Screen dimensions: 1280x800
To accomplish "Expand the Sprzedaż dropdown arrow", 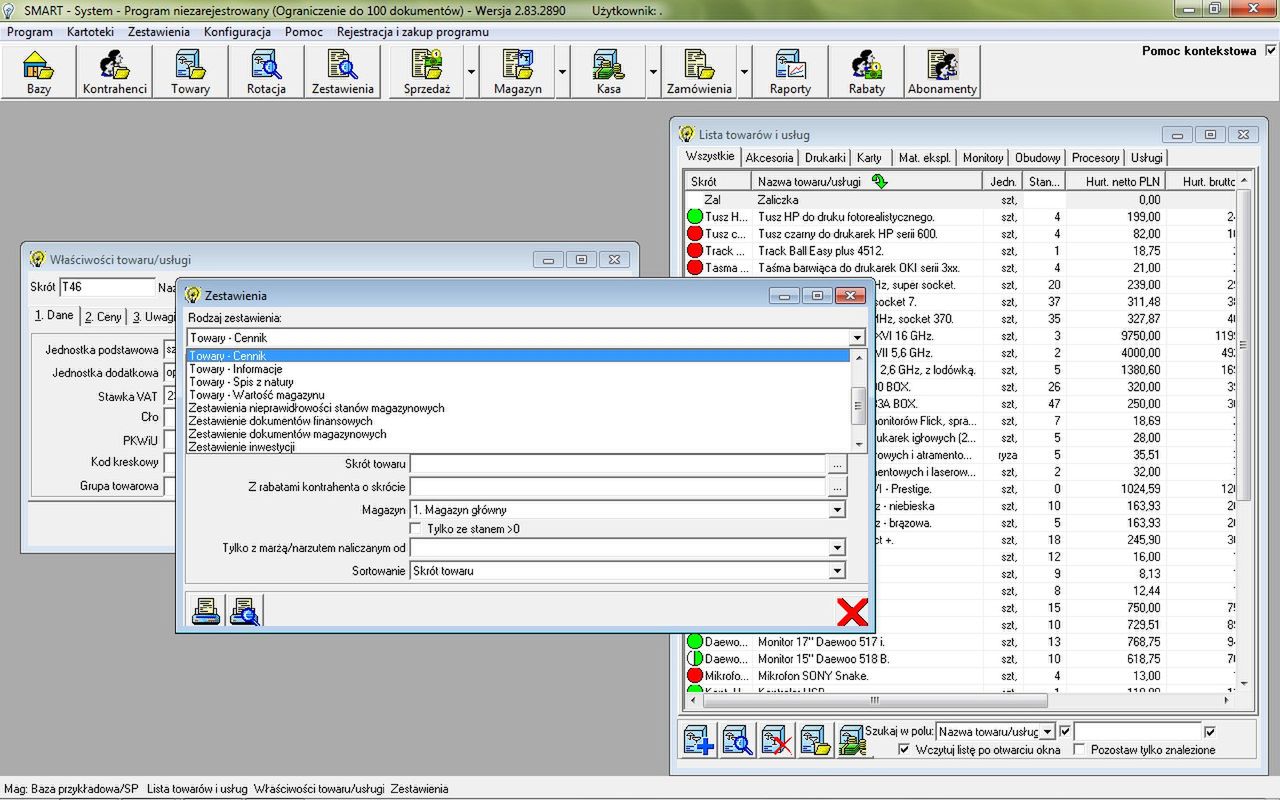I will (471, 72).
